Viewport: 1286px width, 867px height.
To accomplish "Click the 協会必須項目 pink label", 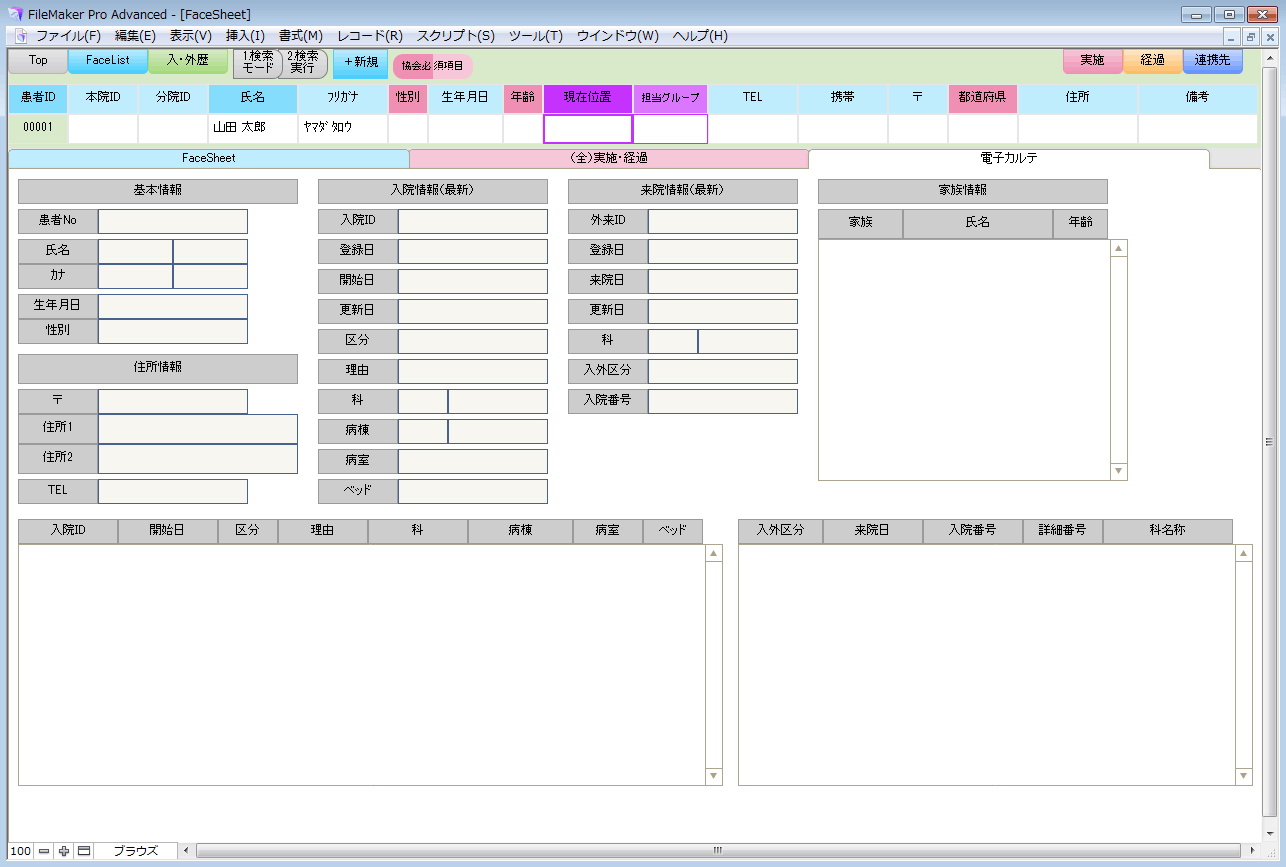I will point(433,66).
